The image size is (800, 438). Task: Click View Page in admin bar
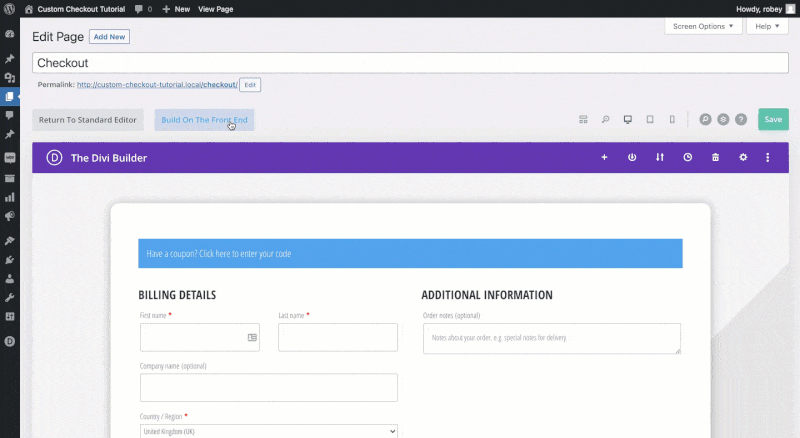(x=215, y=9)
